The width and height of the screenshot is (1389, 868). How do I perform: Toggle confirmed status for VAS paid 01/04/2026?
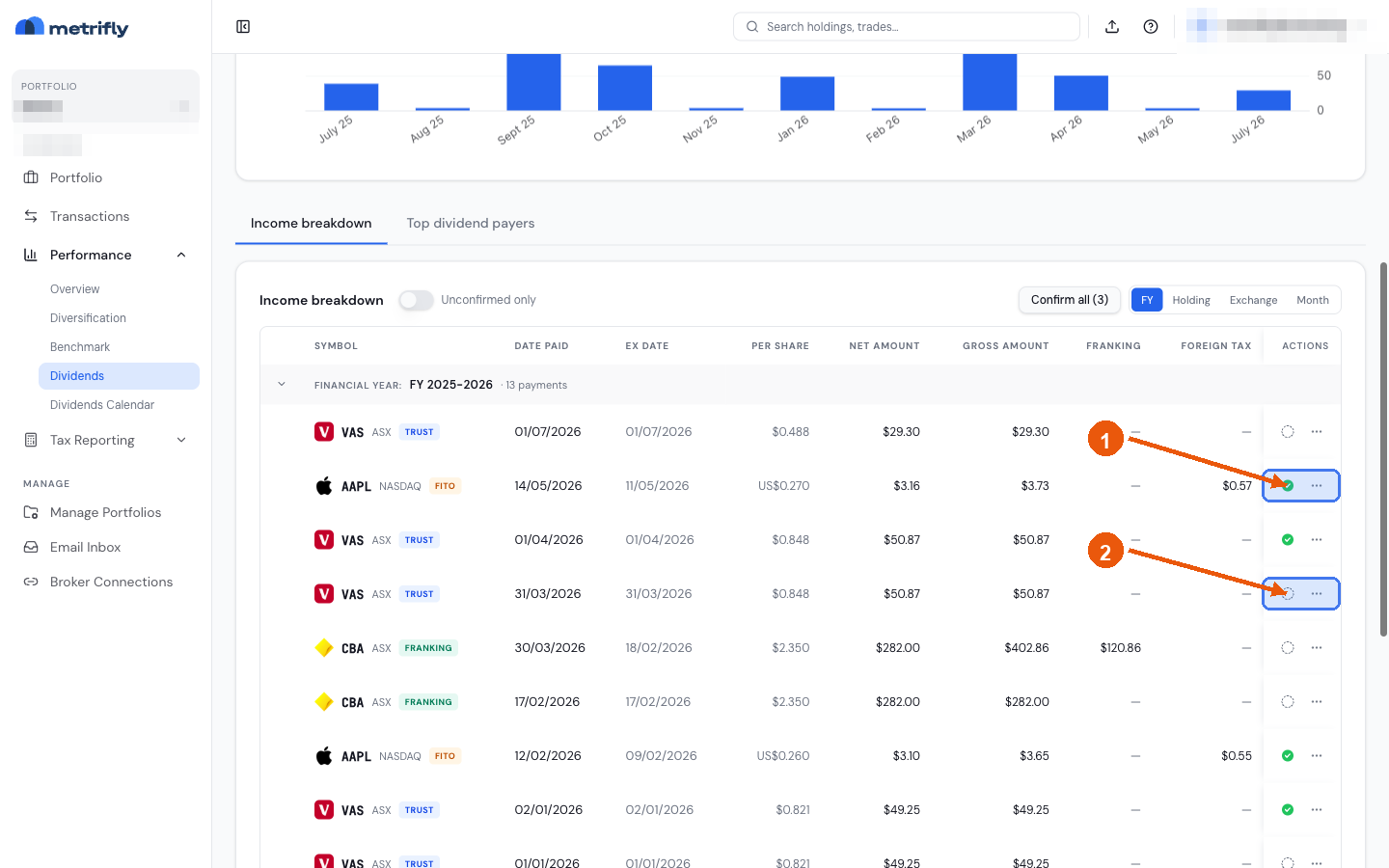point(1288,540)
